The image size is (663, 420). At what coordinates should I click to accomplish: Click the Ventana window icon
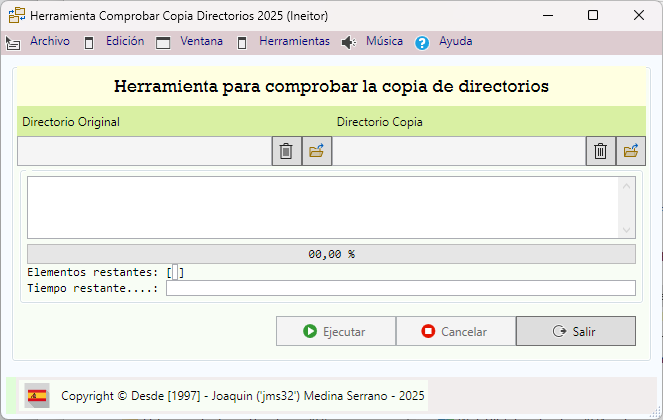tap(163, 43)
